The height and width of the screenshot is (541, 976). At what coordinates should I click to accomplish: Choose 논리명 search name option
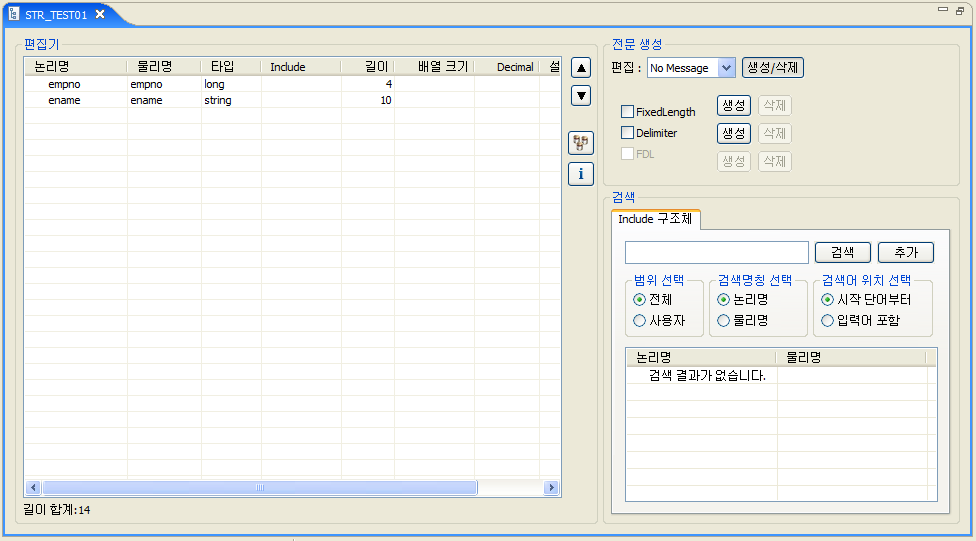tap(723, 299)
